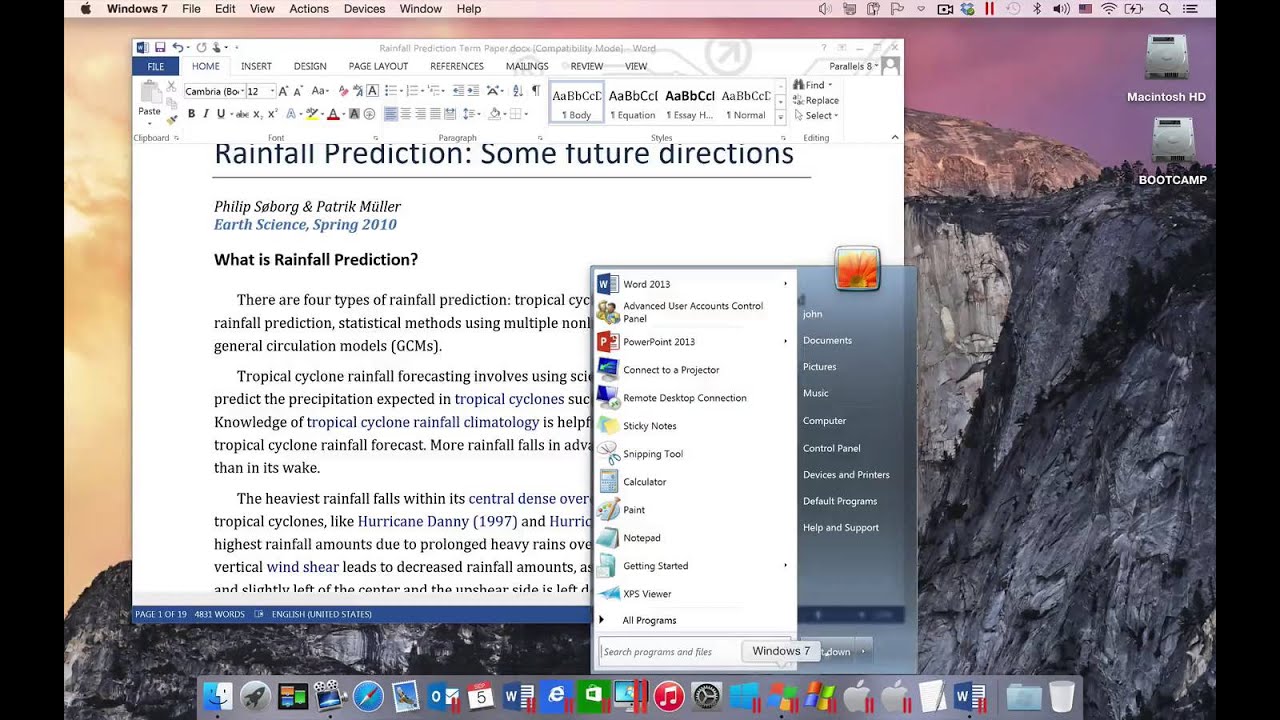
Task: Click the Sort A-Z icon
Action: 517,91
